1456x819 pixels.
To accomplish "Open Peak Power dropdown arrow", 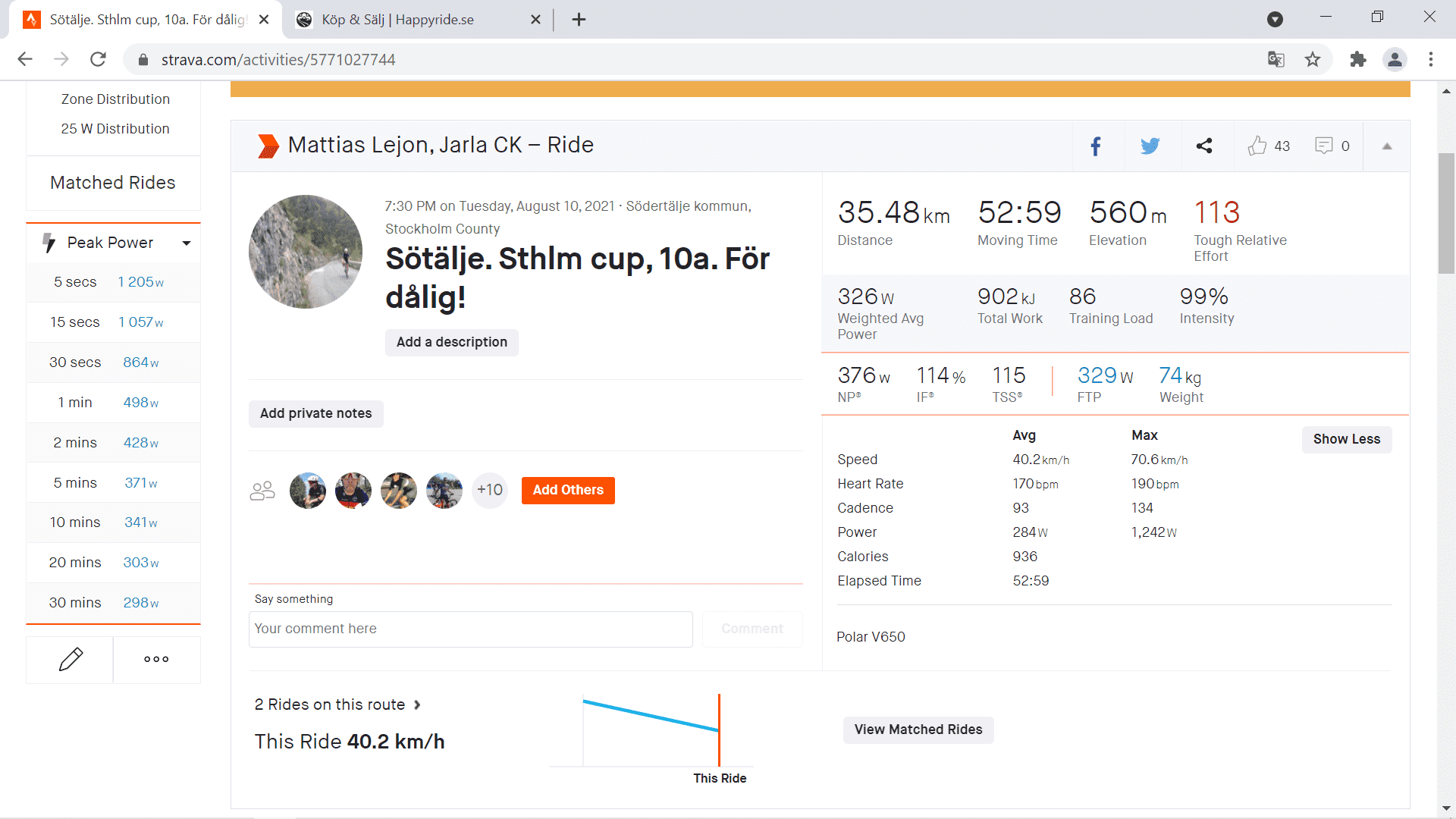I will 187,243.
